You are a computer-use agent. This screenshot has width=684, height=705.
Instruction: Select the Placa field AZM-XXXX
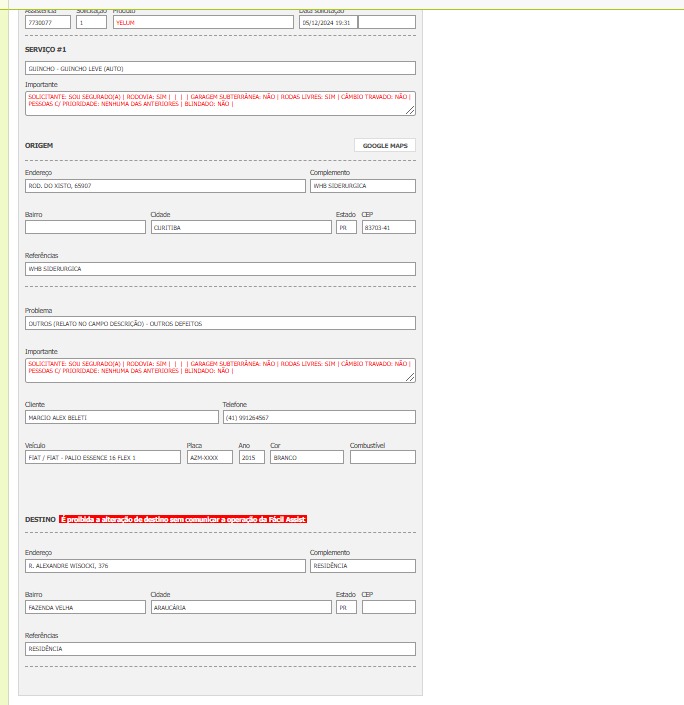(x=210, y=457)
